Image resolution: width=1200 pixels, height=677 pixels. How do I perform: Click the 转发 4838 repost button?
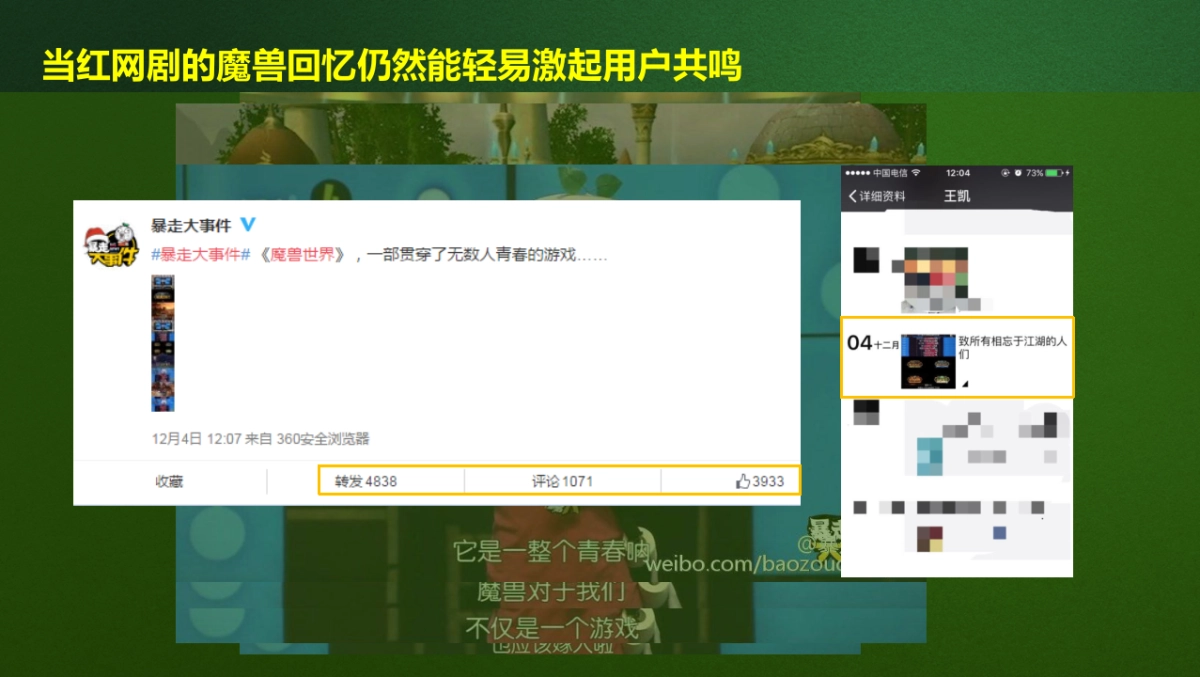(365, 481)
